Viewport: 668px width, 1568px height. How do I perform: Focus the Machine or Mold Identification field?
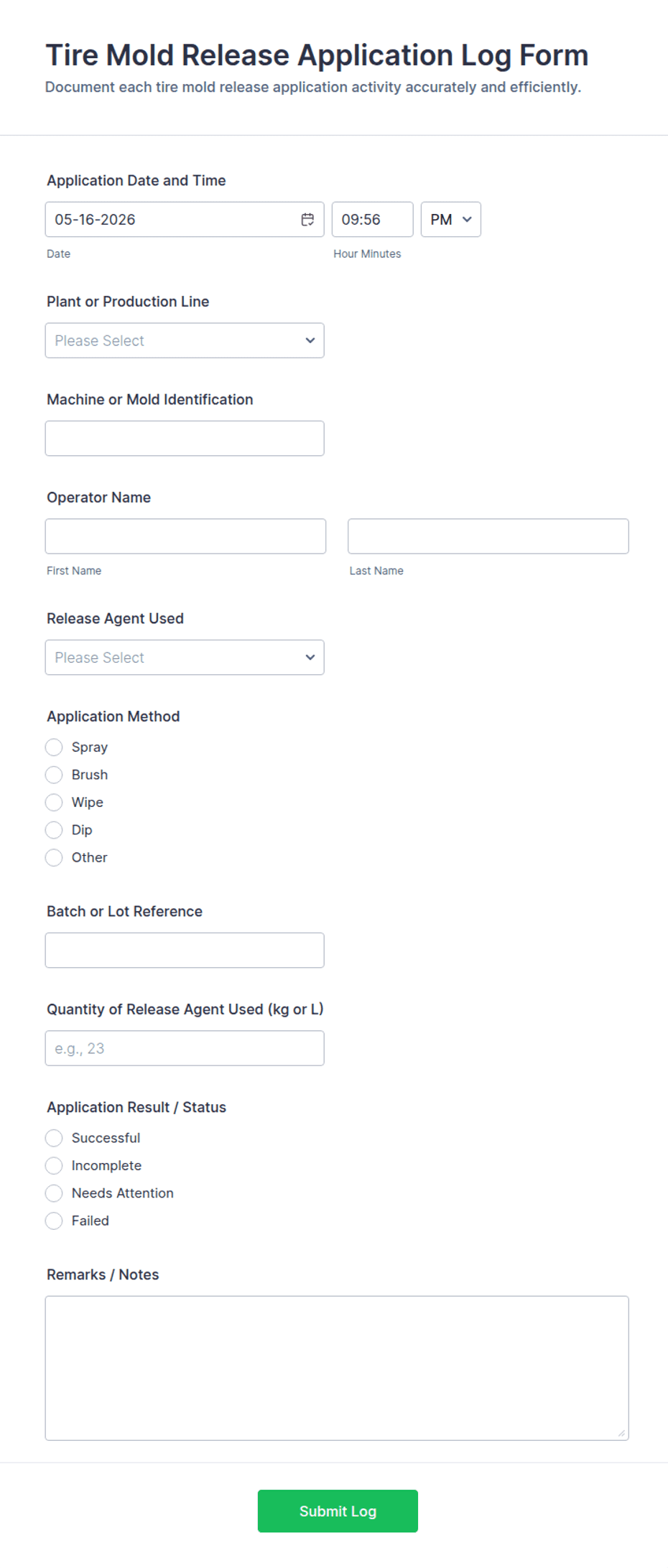coord(185,438)
